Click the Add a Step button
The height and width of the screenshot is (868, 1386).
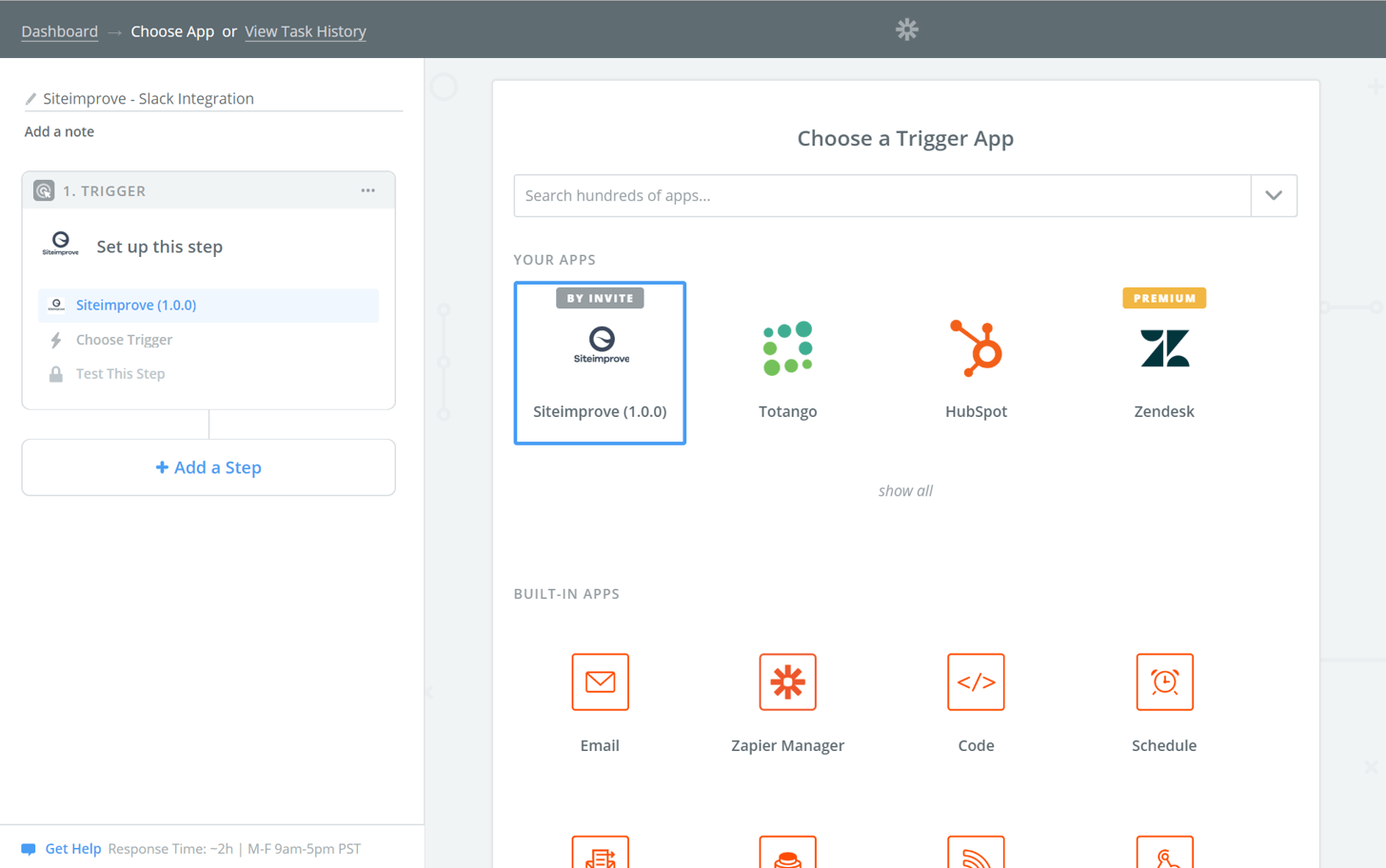pyautogui.click(x=208, y=467)
